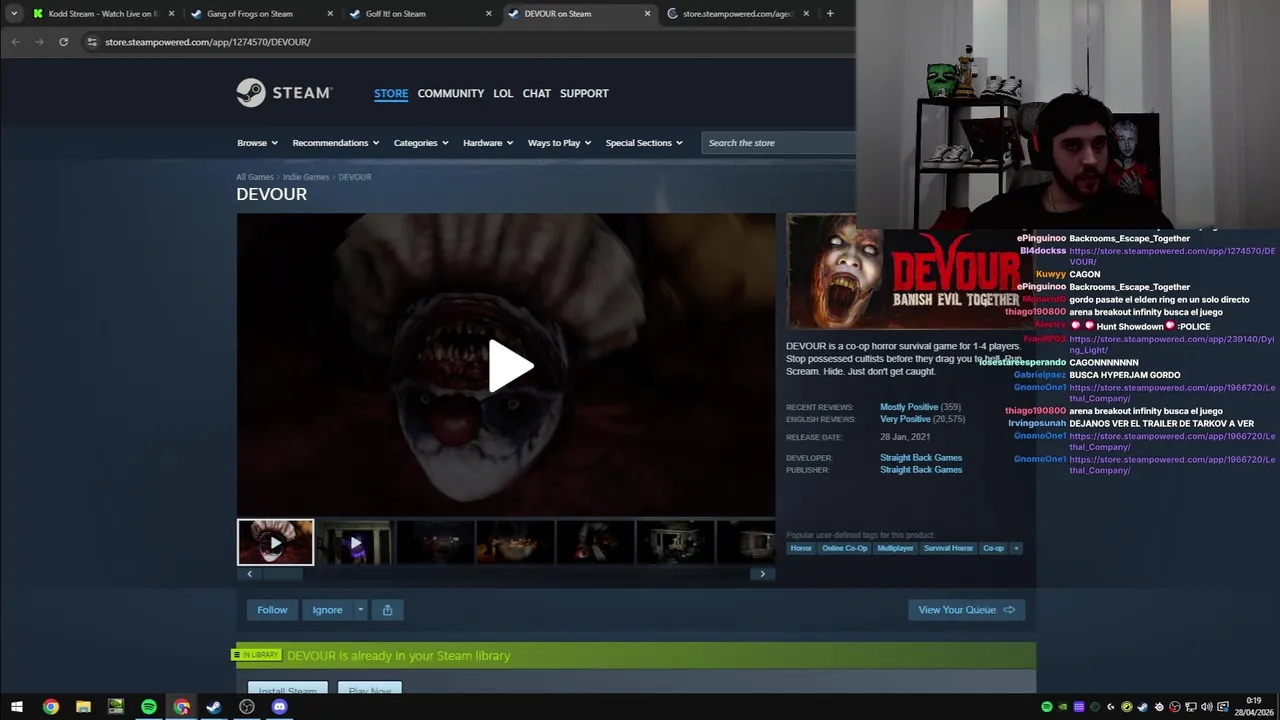This screenshot has height=720, width=1280.
Task: Expand the Categories menu
Action: tap(421, 143)
